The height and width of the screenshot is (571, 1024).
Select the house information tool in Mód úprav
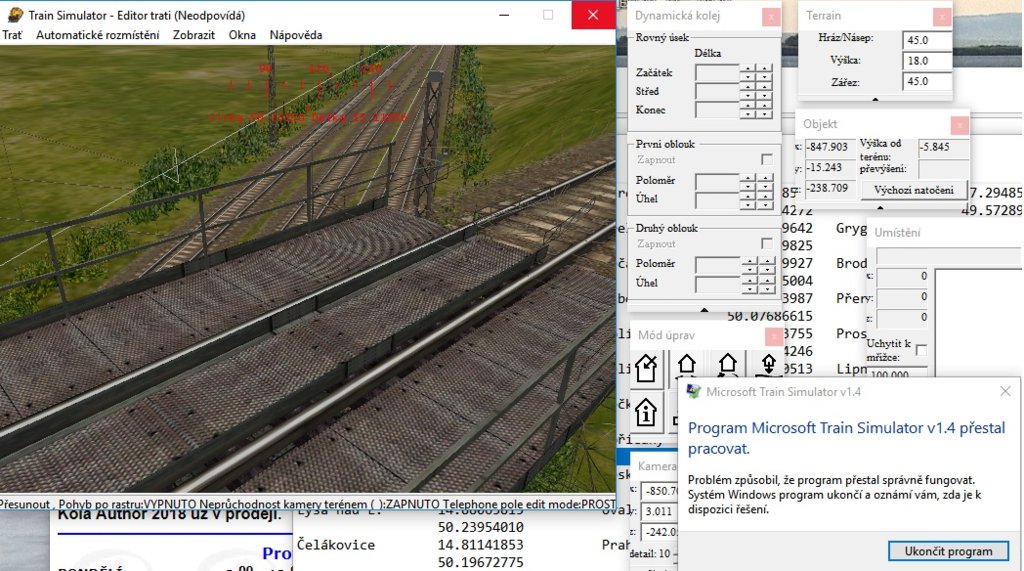click(x=646, y=412)
